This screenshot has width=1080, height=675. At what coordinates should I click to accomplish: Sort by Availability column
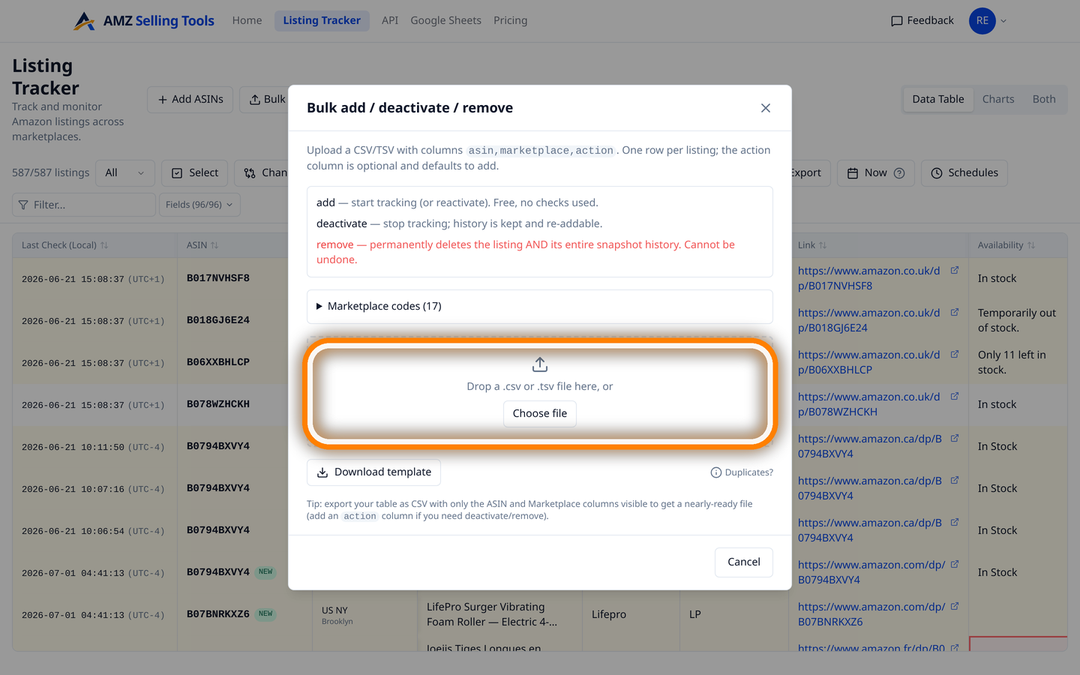click(x=1006, y=245)
